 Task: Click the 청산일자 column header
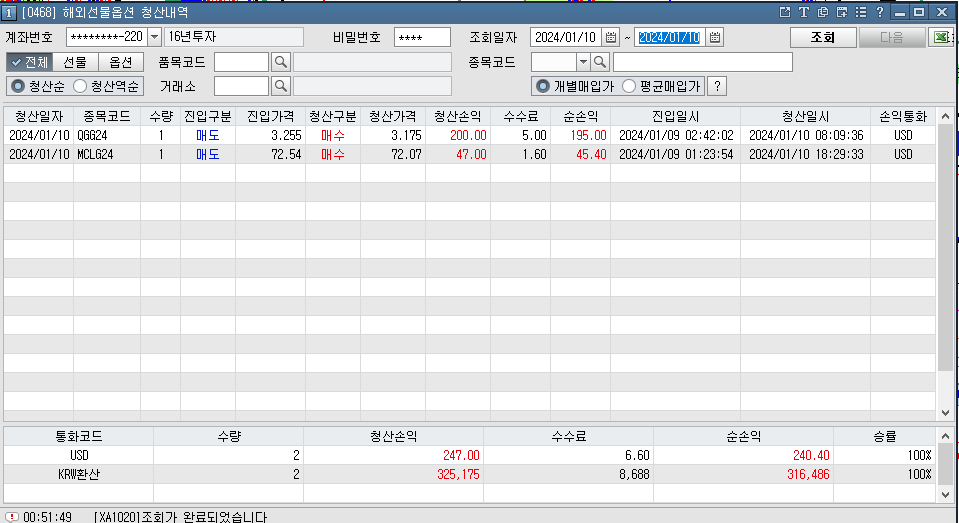pos(39,116)
